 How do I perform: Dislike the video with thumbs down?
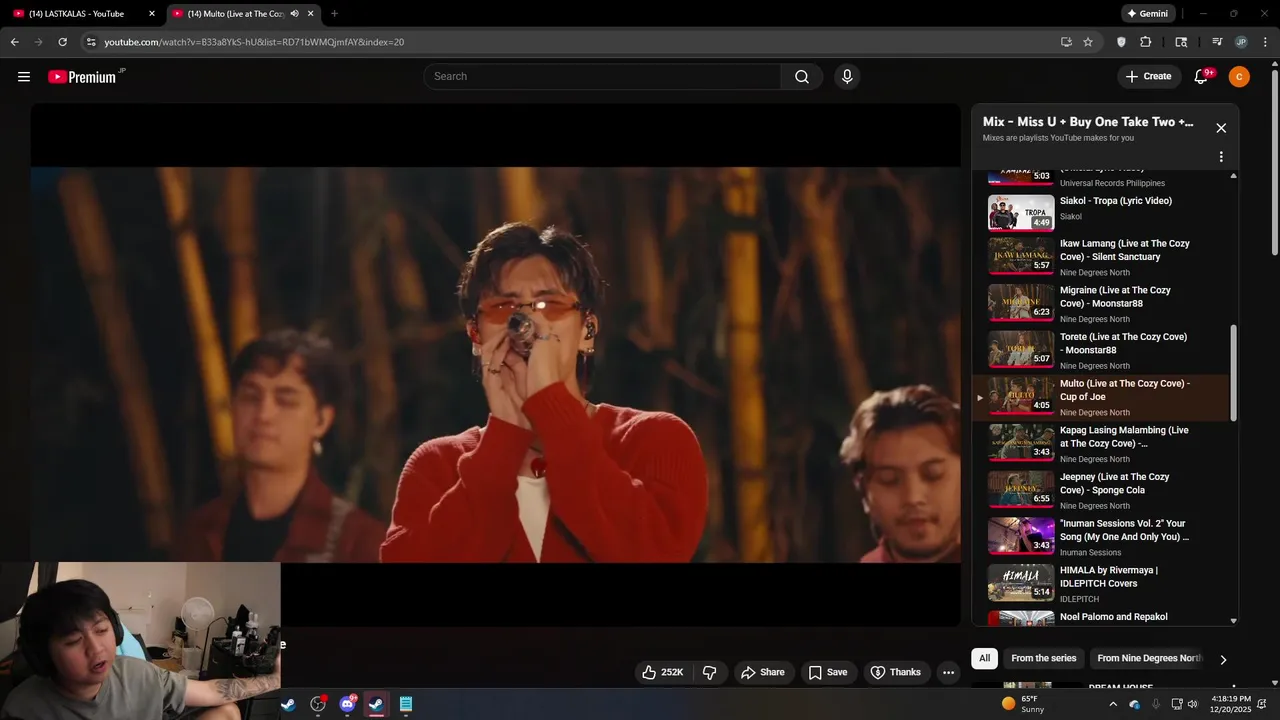pos(709,672)
